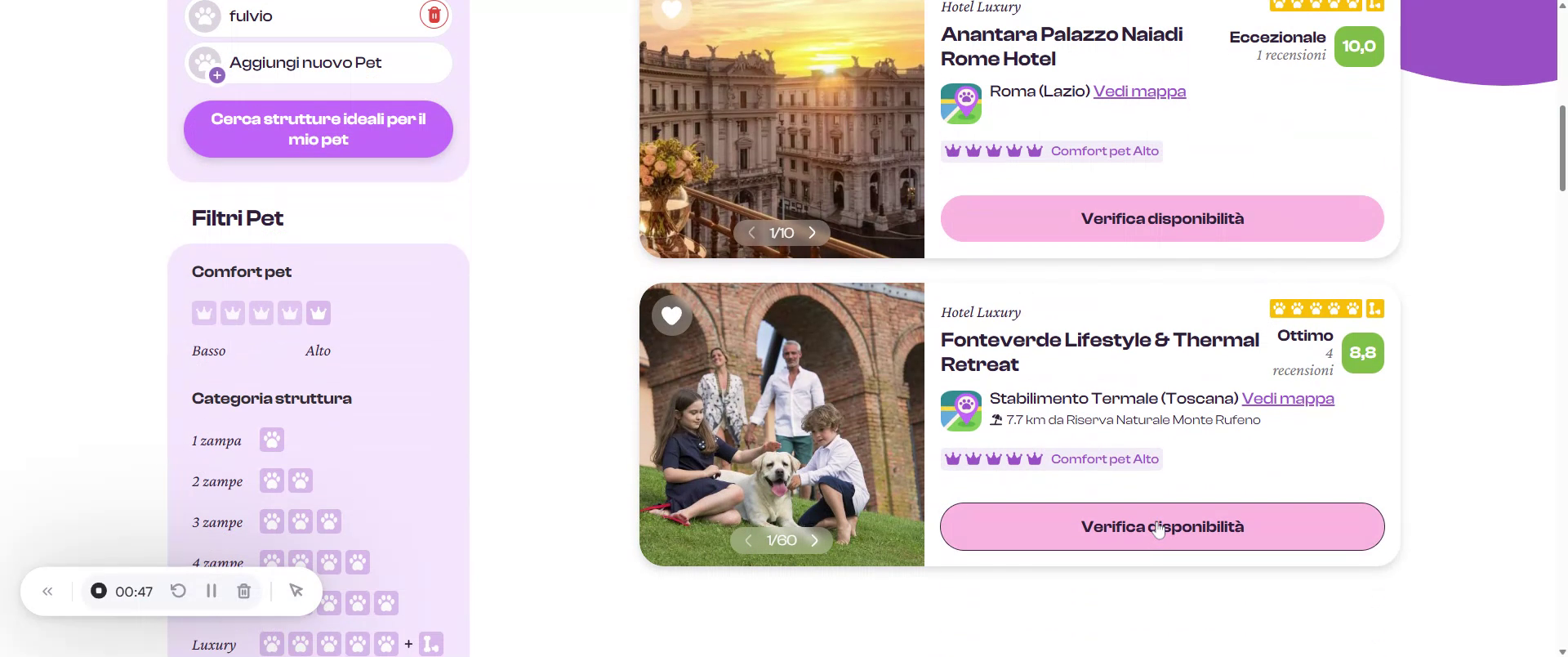Click the Categoria struttura label
1568x657 pixels.
272,399
